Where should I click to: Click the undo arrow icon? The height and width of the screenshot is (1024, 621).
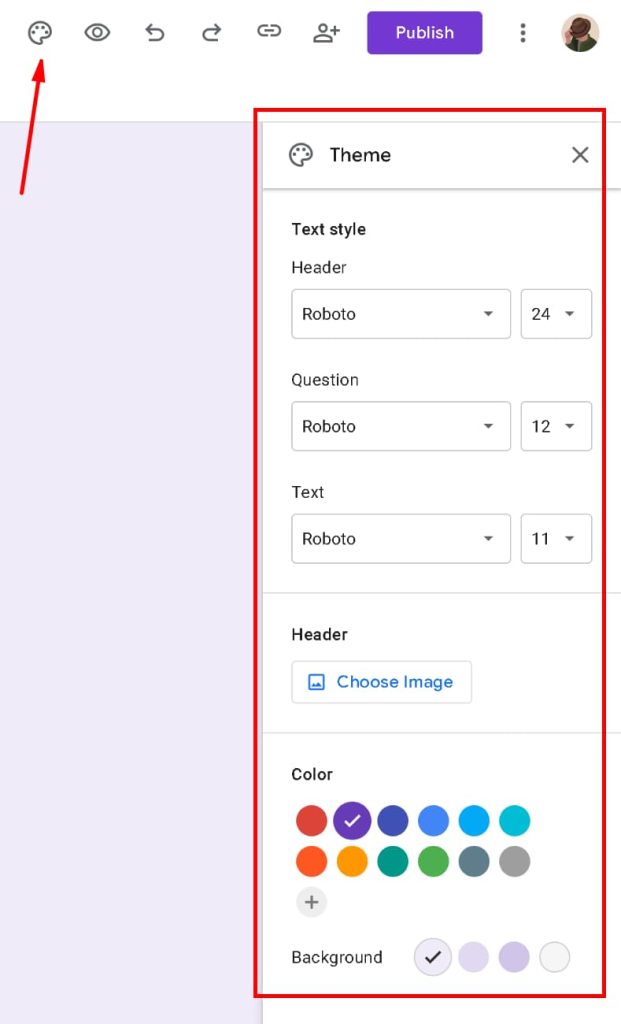(154, 32)
